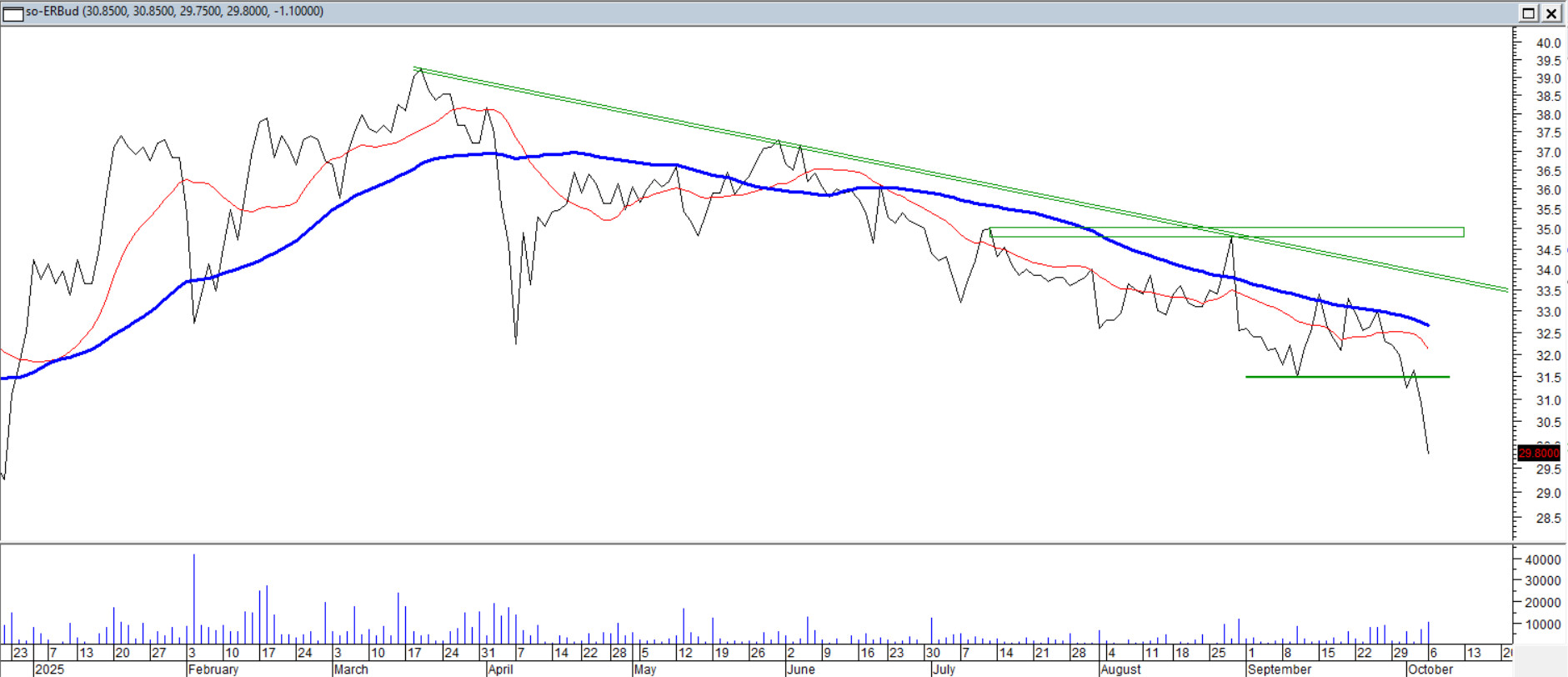
Task: Click the 40.0 mark on the price axis
Action: coord(1548,43)
